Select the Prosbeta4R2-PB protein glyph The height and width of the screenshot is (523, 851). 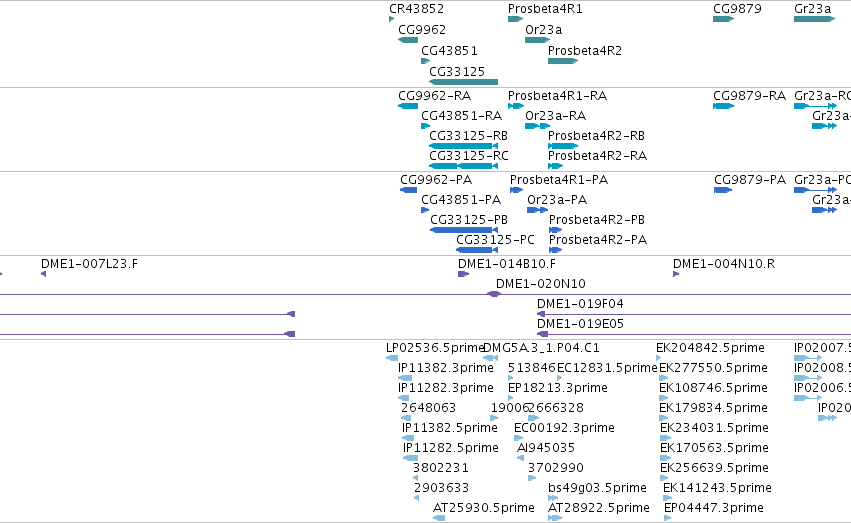coord(555,231)
